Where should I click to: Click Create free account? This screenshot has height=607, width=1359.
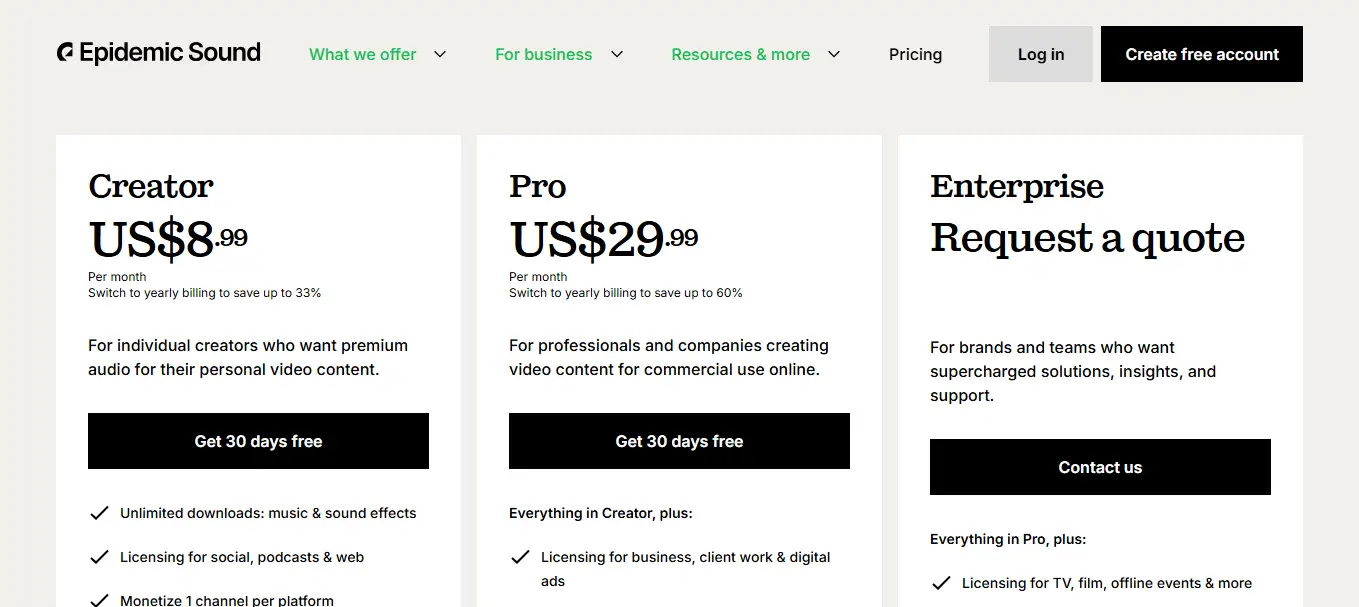[1201, 54]
